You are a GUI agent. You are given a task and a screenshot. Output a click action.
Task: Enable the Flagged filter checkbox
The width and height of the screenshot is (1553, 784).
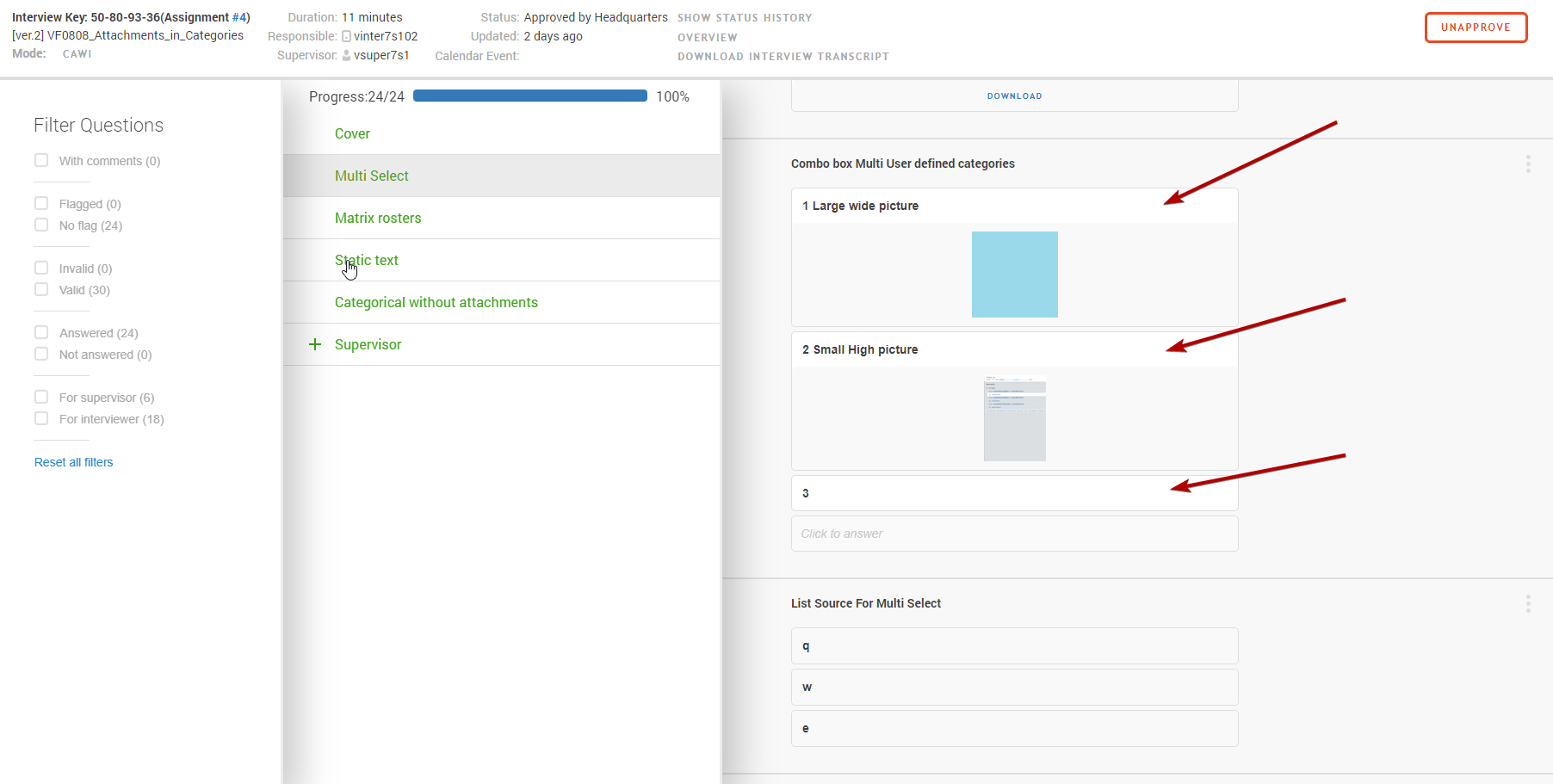[41, 203]
